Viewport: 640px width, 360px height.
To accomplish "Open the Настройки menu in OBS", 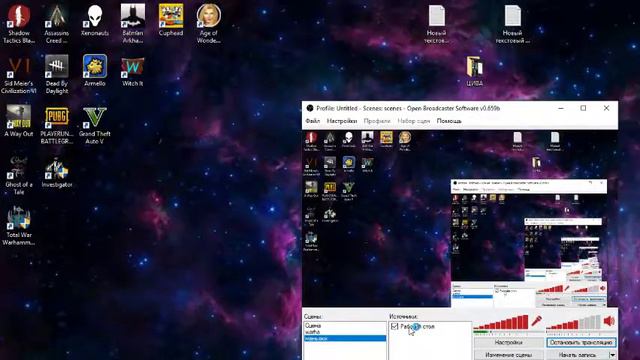I will (342, 121).
